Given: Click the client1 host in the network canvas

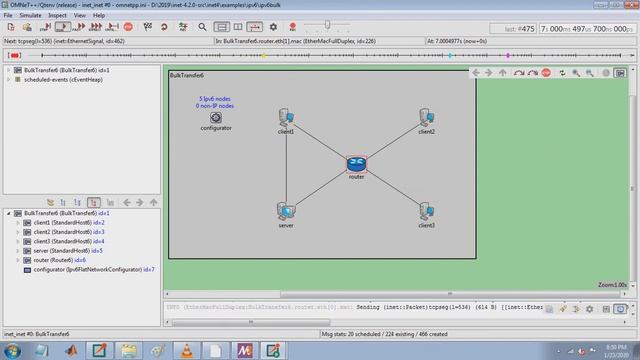Looking at the screenshot, I should tap(286, 118).
